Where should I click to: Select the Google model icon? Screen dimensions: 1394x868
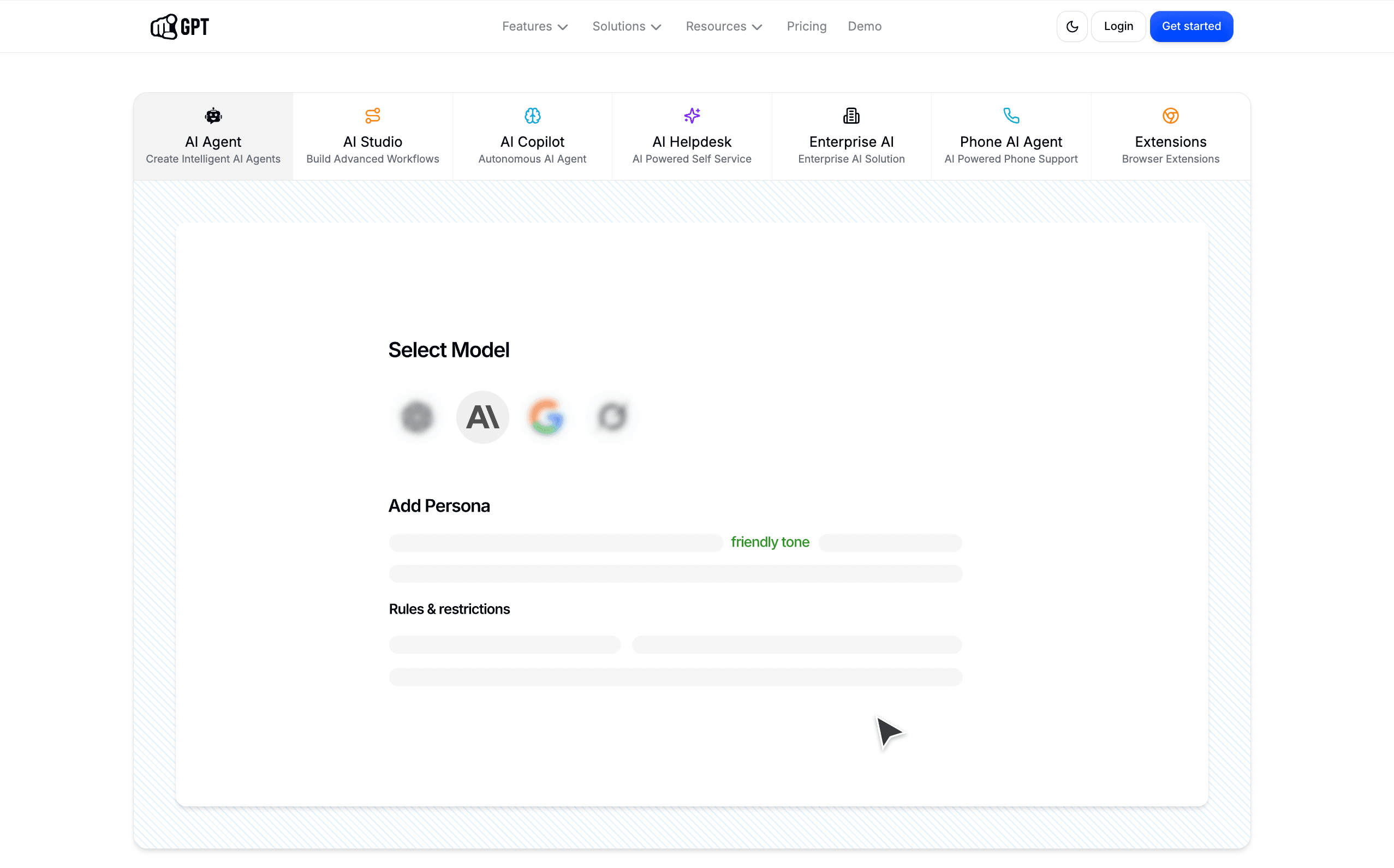(x=546, y=417)
